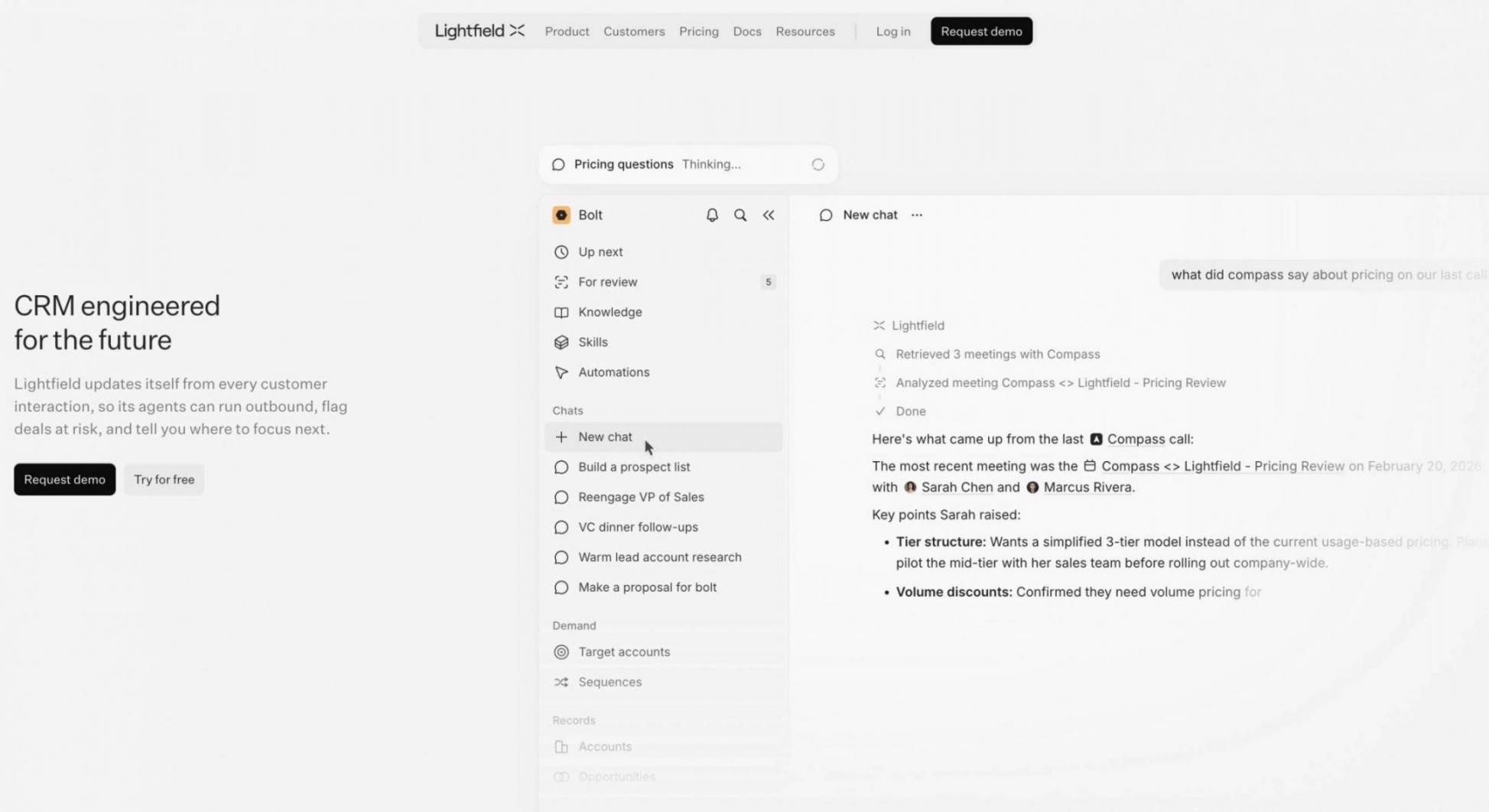Click the Pricing questions chat bubble icon
Image resolution: width=1489 pixels, height=812 pixels.
click(x=558, y=164)
